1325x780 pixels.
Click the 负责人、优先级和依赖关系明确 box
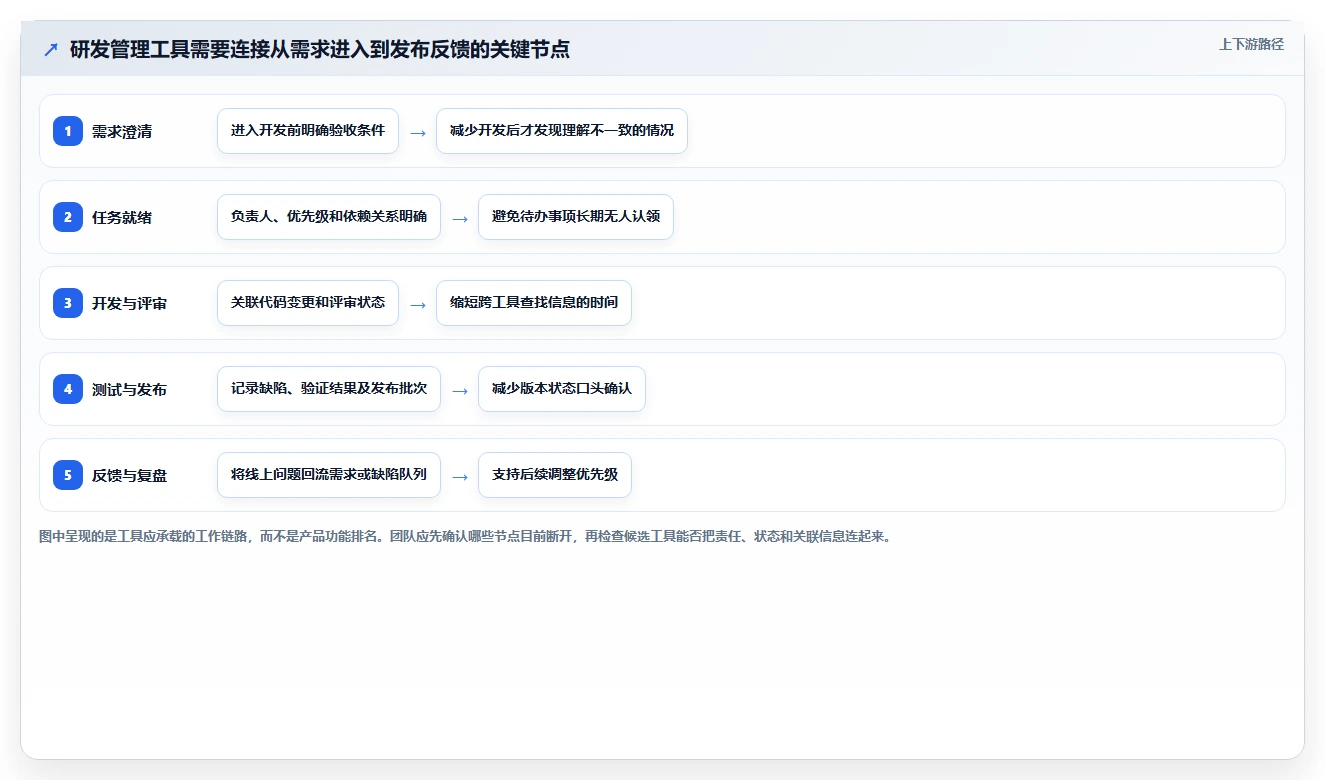329,217
